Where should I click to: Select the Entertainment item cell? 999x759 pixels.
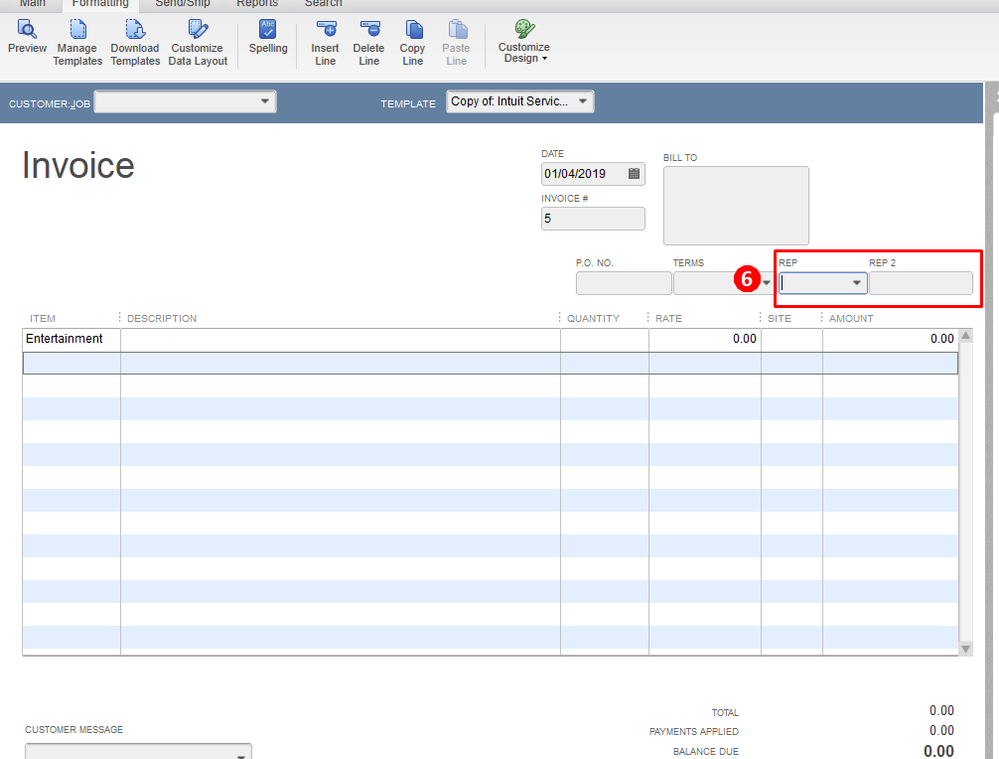click(x=71, y=340)
